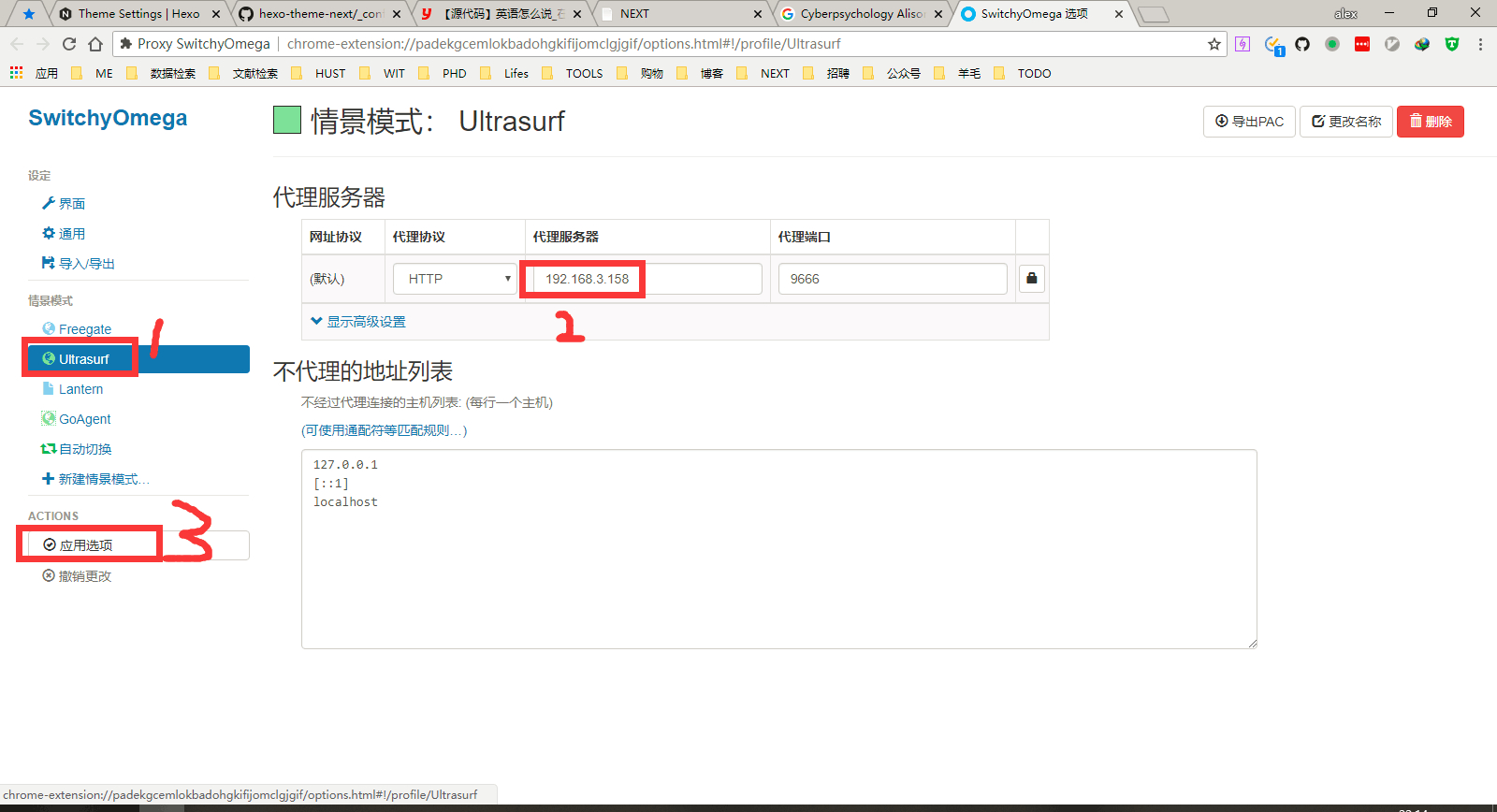Click the 更改名称 rename button
Viewport: 1497px width, 812px height.
(1346, 122)
